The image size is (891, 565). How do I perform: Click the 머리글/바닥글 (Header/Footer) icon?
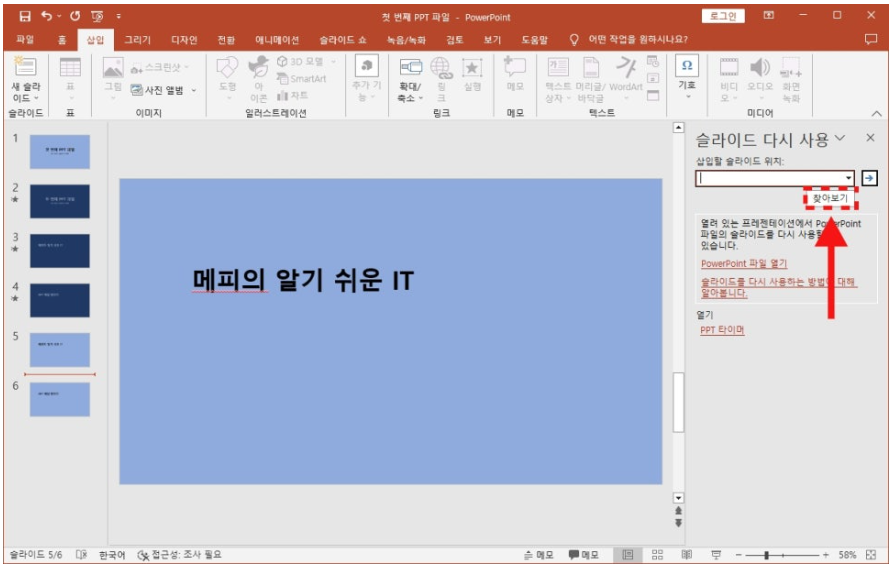591,68
